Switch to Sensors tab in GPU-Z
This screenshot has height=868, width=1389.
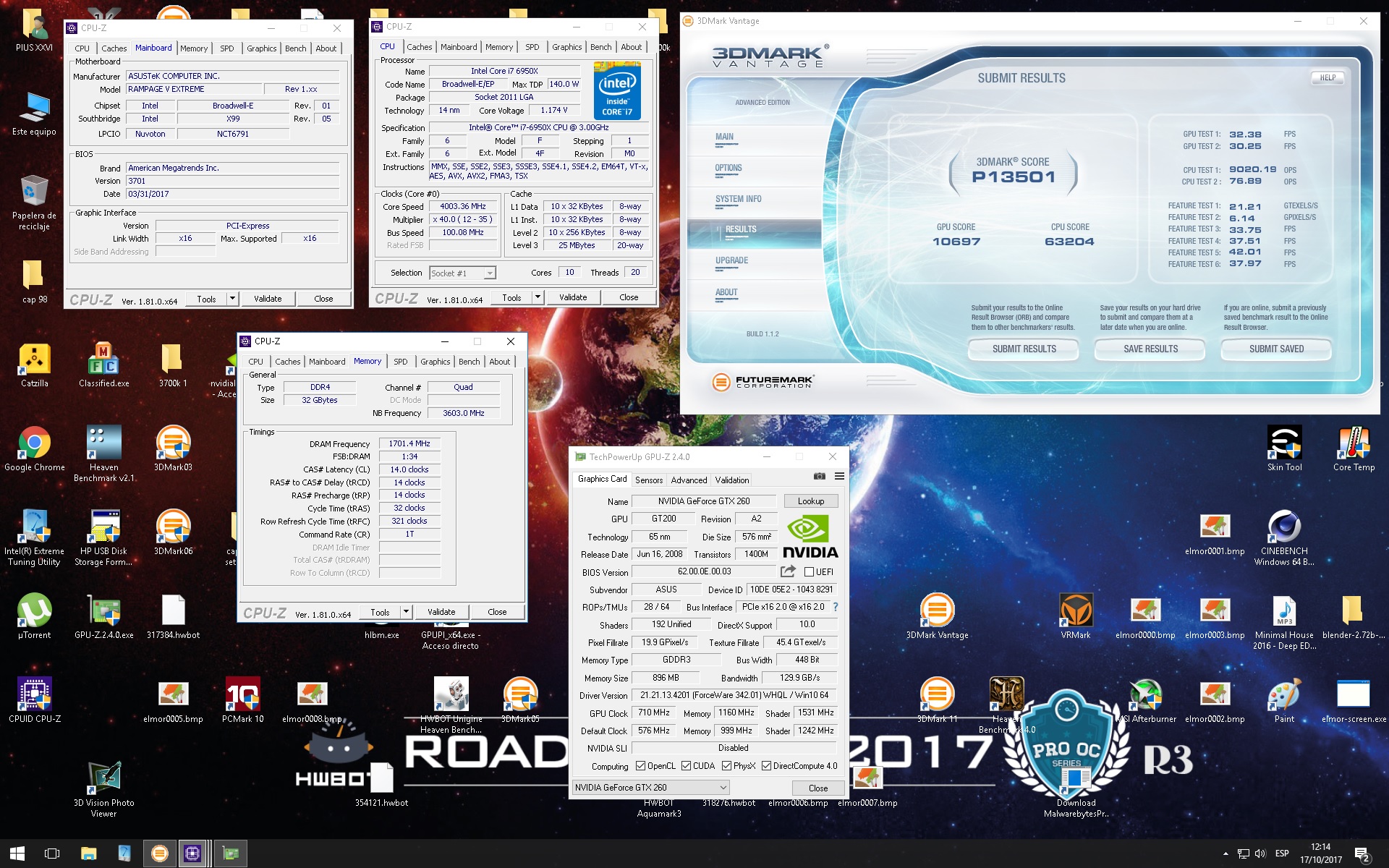[649, 480]
